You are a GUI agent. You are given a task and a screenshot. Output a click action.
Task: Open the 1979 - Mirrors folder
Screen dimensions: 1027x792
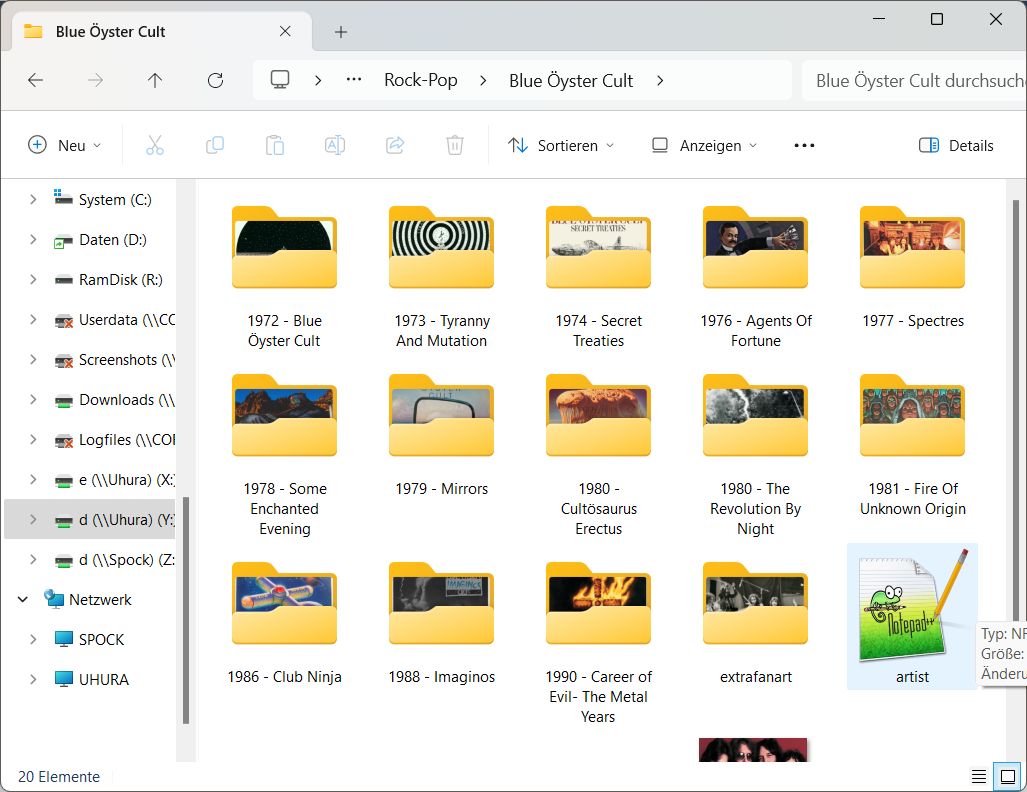[x=441, y=435]
